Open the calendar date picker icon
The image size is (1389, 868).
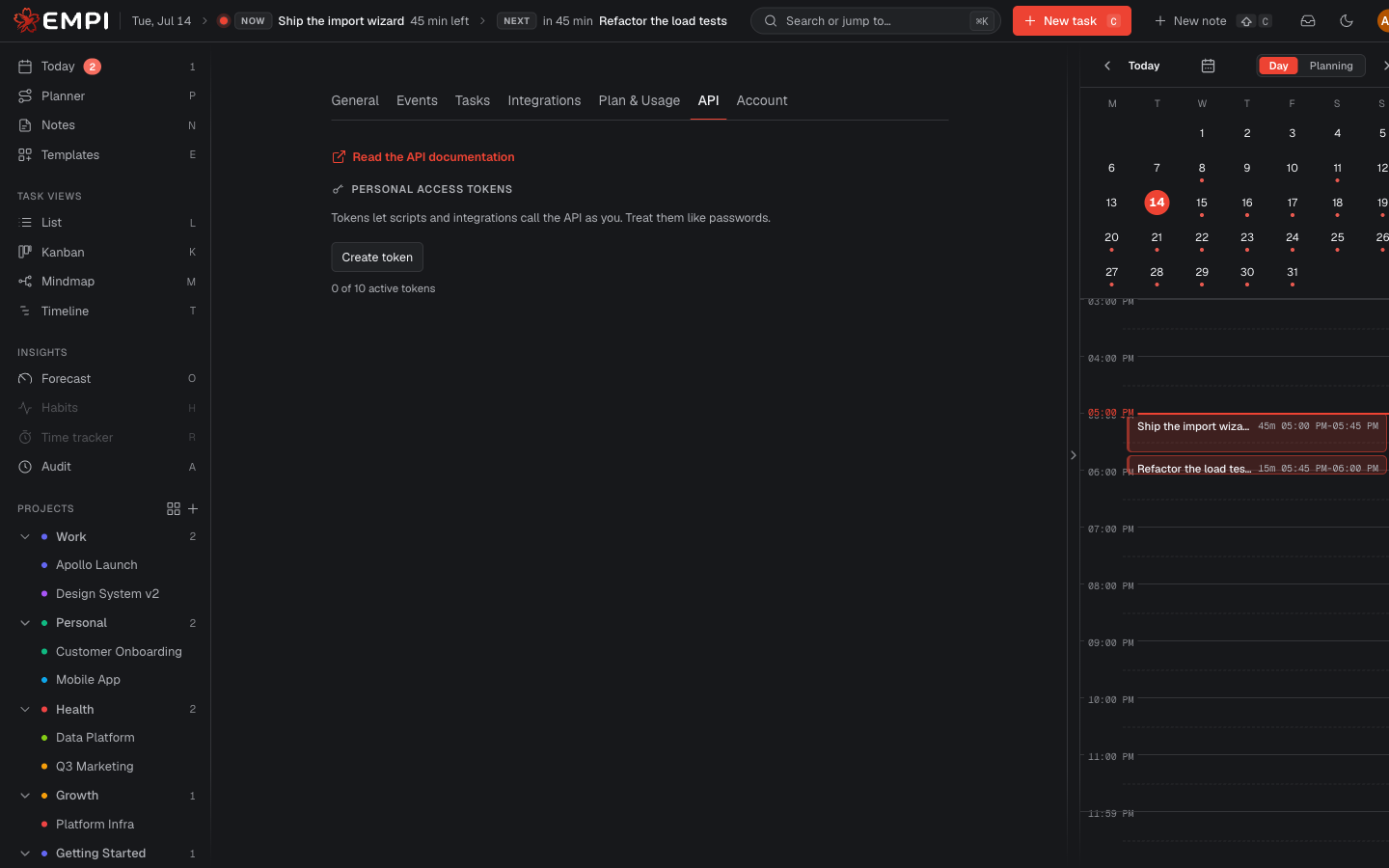[x=1208, y=66]
